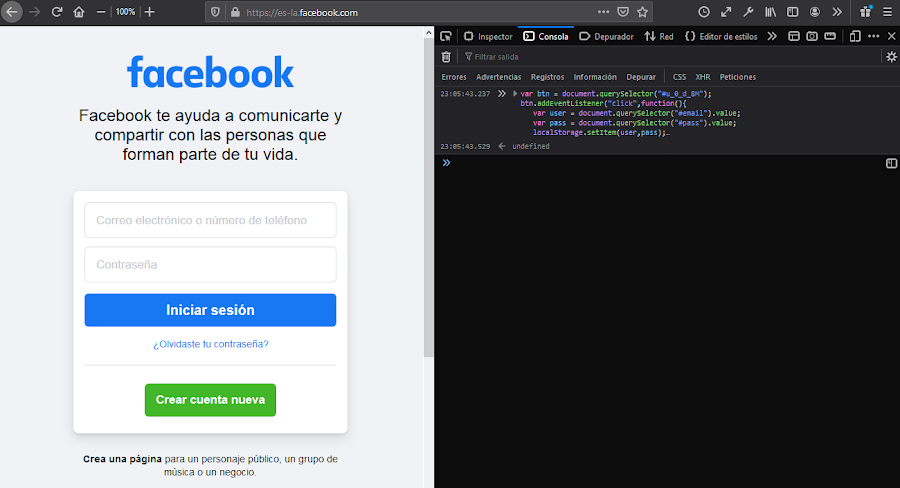Open ¿Olvidaste tu contraseña? link

211,344
